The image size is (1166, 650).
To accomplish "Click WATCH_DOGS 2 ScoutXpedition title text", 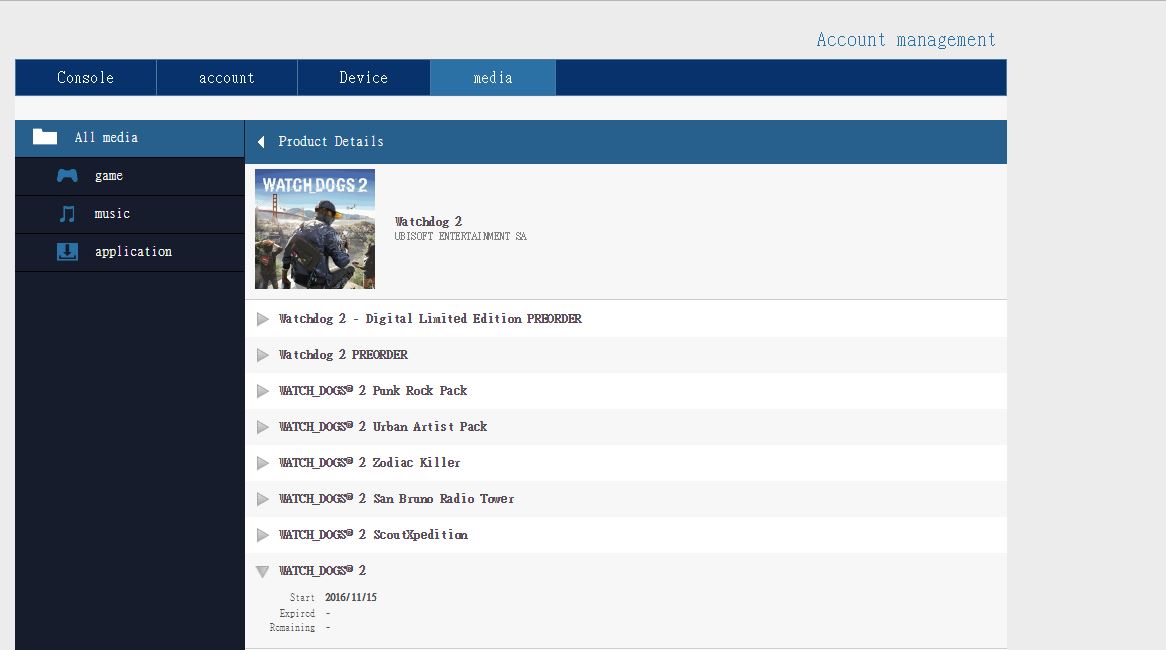I will pyautogui.click(x=373, y=535).
